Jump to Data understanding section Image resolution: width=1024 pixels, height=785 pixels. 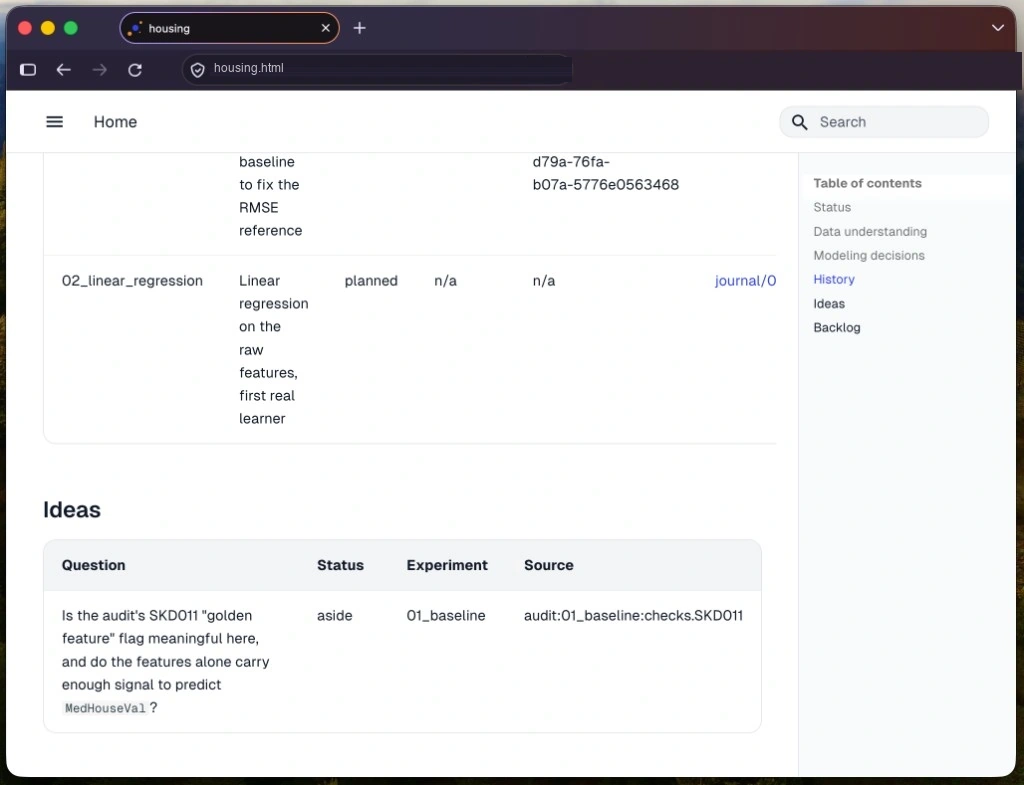(x=870, y=232)
